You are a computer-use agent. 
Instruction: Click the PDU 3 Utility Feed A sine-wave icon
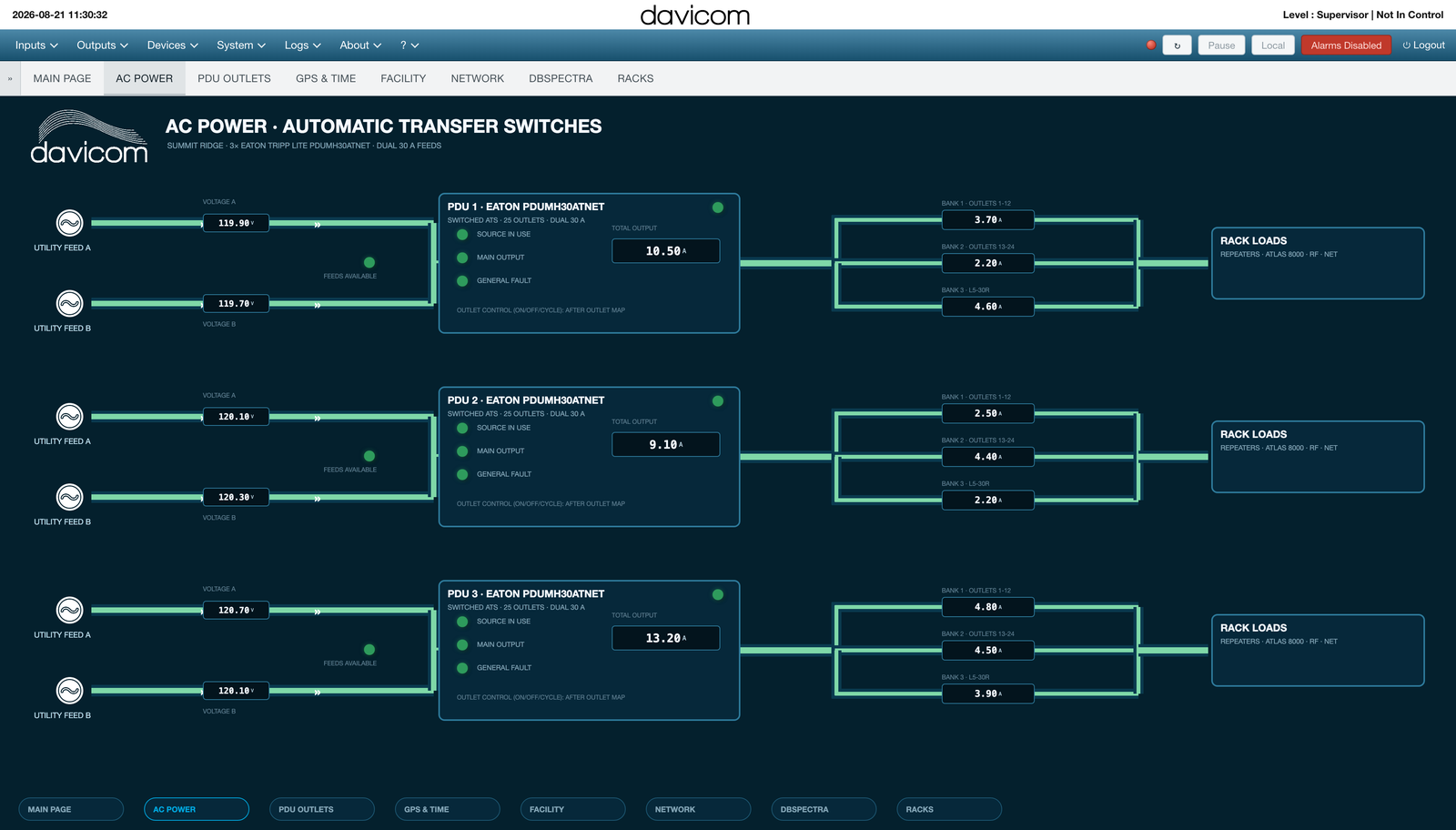click(70, 610)
